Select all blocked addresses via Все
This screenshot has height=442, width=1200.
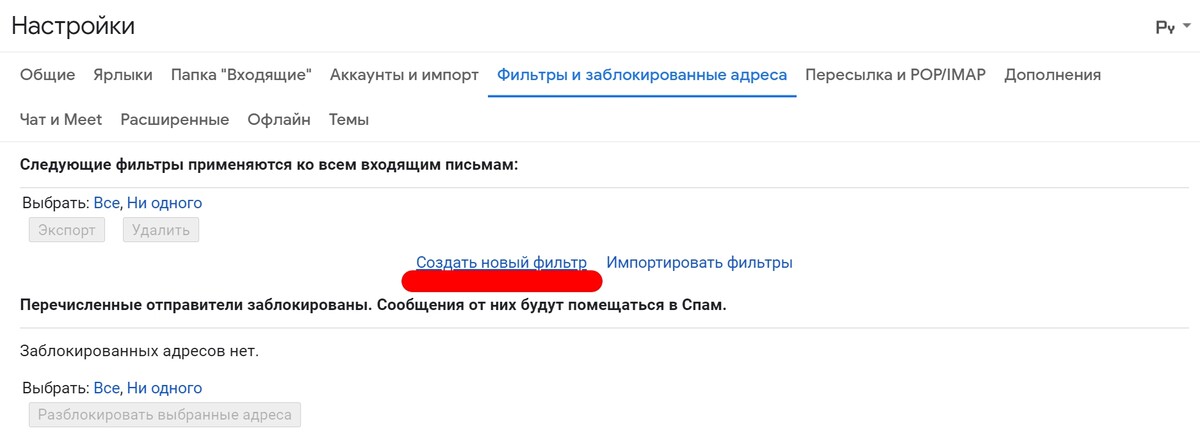coord(106,388)
